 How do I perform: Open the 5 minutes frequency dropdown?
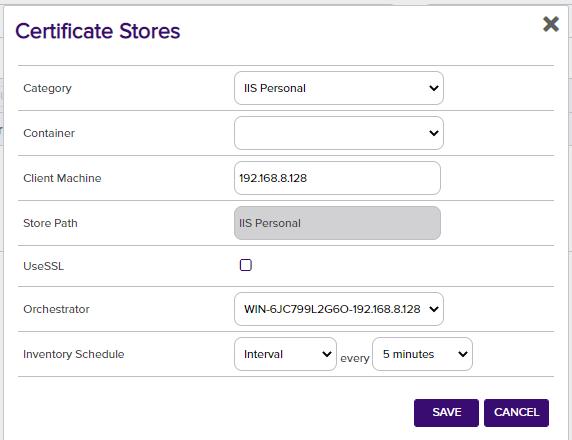pyautogui.click(x=422, y=354)
